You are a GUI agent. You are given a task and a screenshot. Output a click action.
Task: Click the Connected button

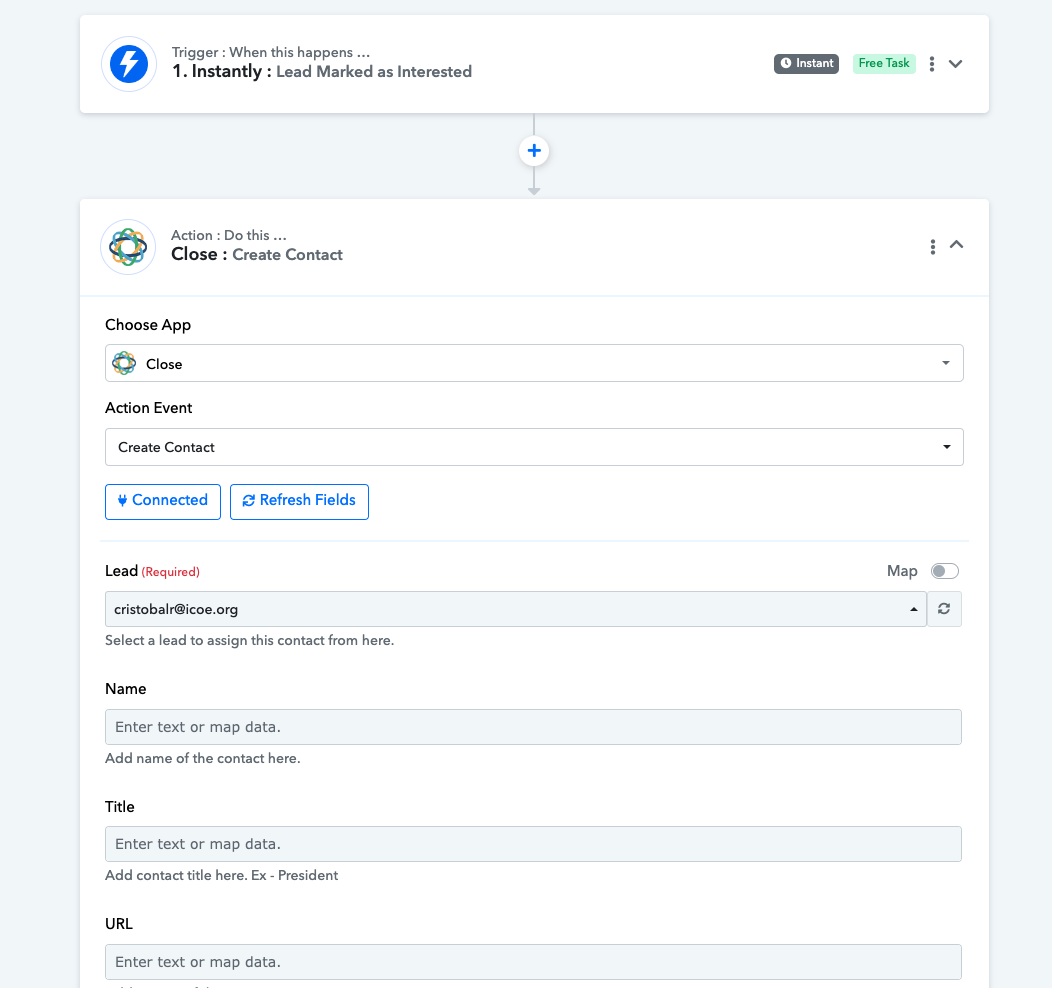(x=163, y=502)
